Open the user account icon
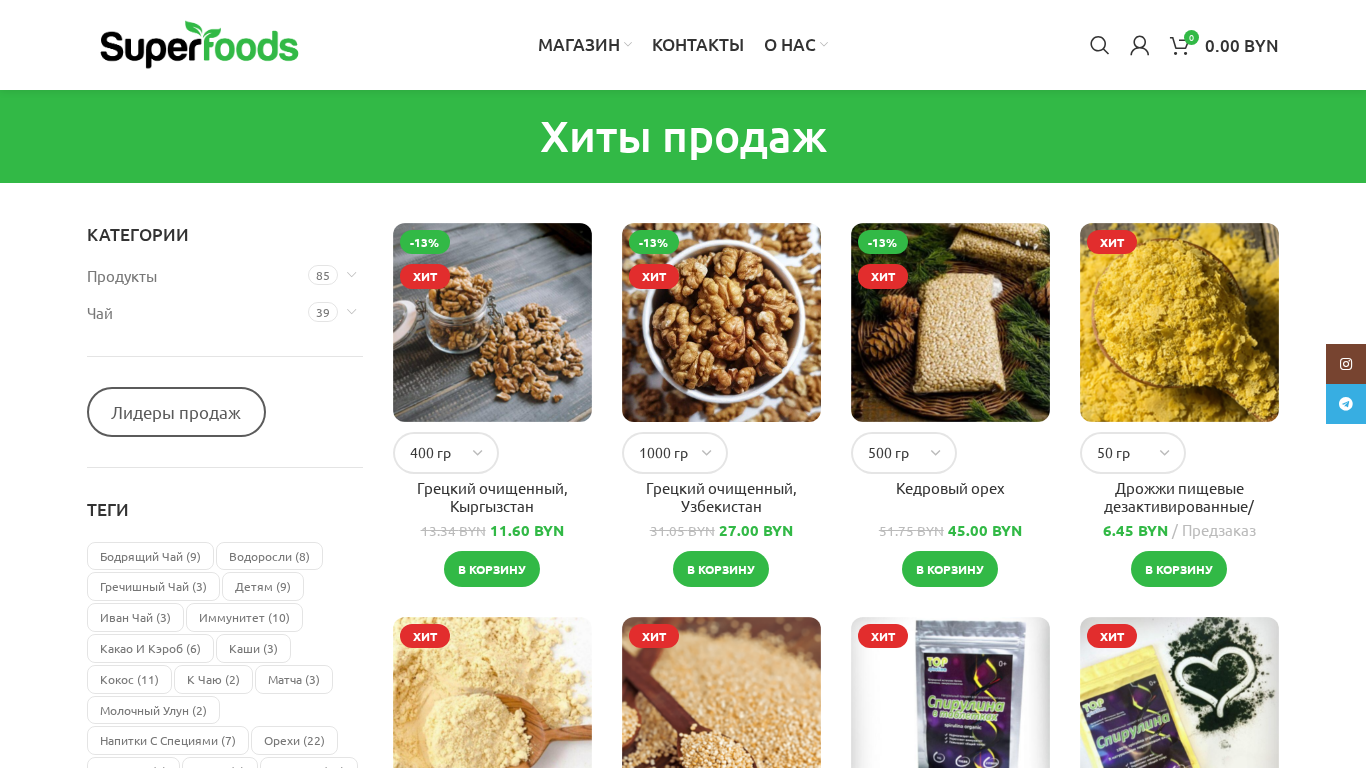The image size is (1366, 768). 1139,45
